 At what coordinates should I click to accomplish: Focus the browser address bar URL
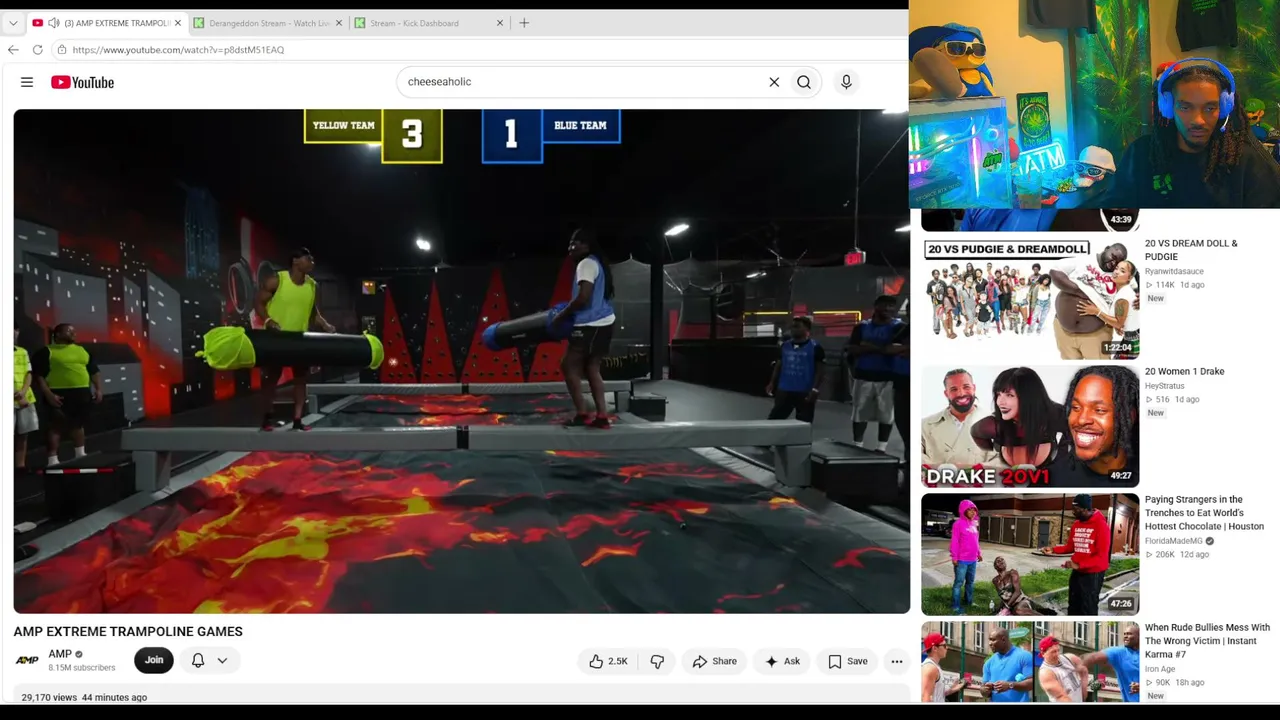coord(178,50)
